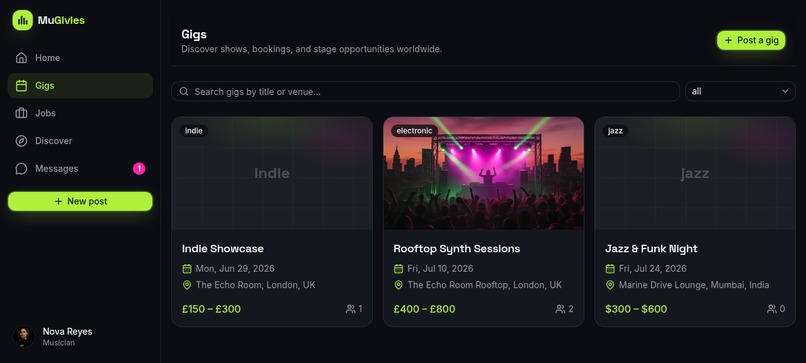The height and width of the screenshot is (363, 806).
Task: Click the search magnifier icon
Action: coord(184,92)
